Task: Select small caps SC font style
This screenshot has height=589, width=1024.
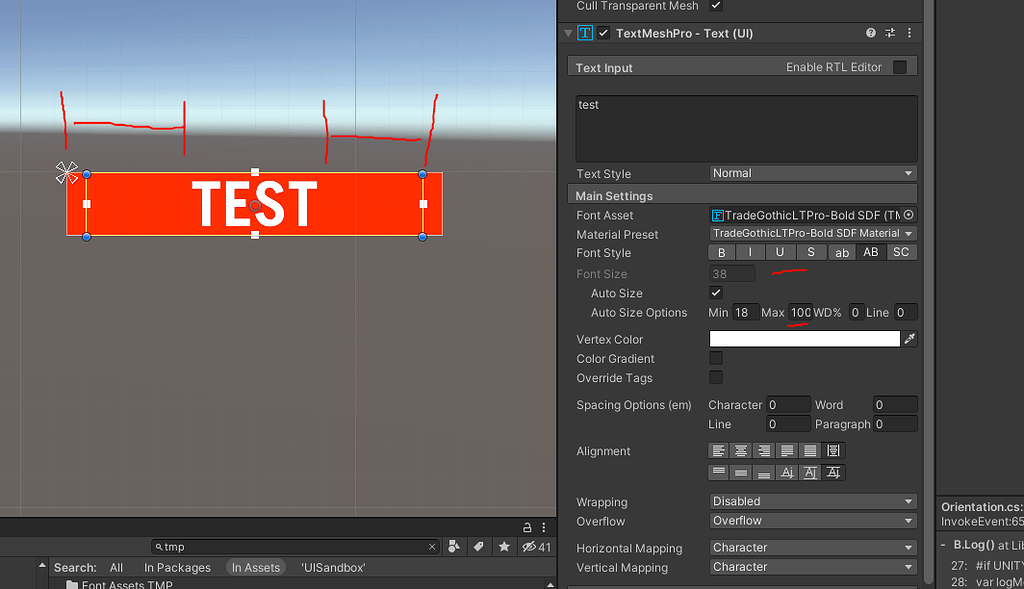Action: [900, 252]
